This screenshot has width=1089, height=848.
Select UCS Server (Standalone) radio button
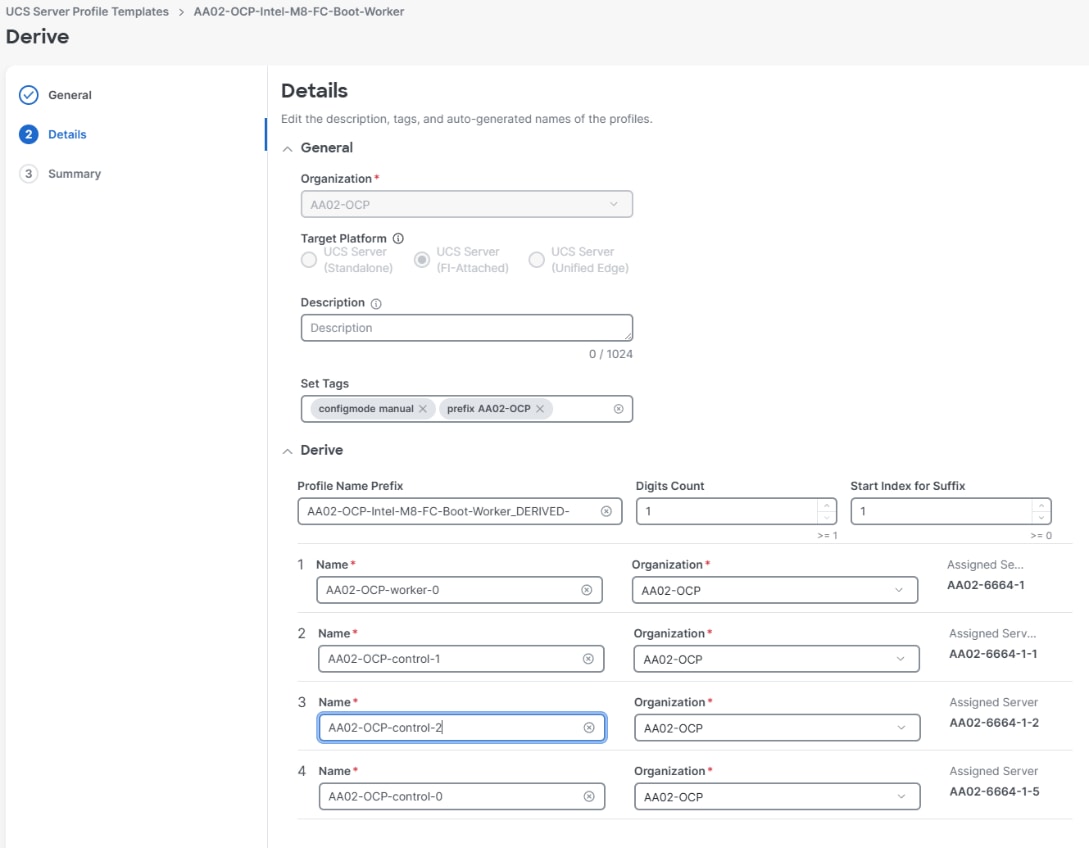(309, 260)
